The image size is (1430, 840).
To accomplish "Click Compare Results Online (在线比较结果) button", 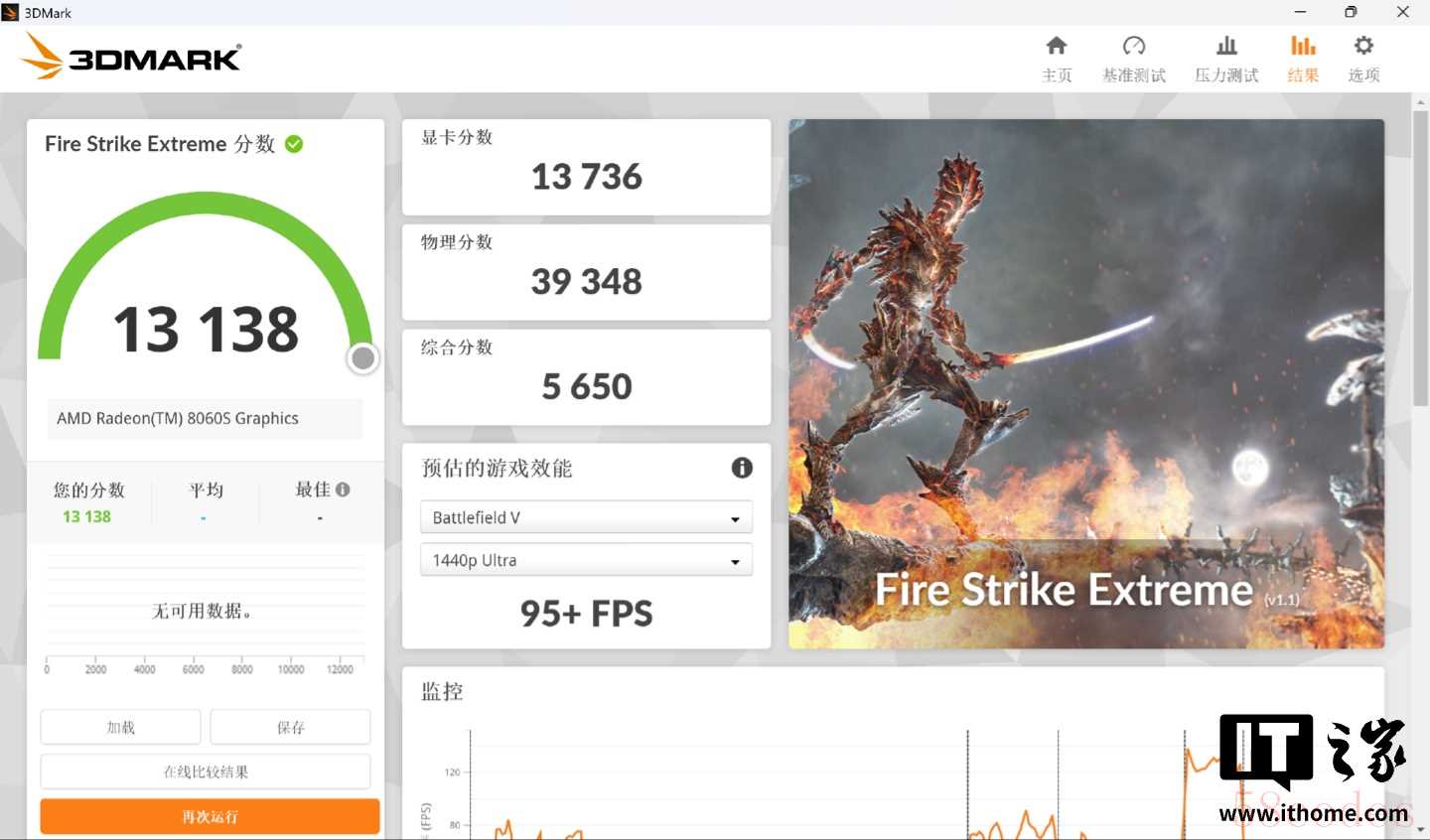I will click(x=206, y=771).
